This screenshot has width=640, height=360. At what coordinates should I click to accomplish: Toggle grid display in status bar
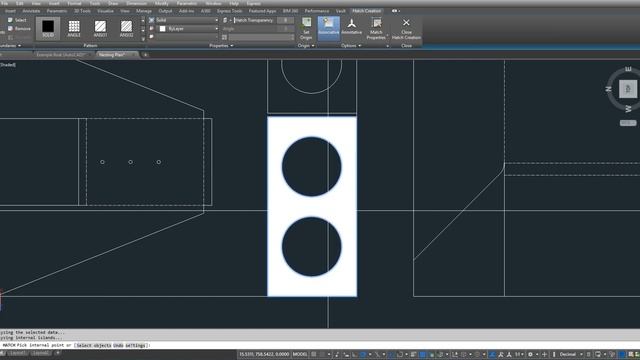point(314,354)
